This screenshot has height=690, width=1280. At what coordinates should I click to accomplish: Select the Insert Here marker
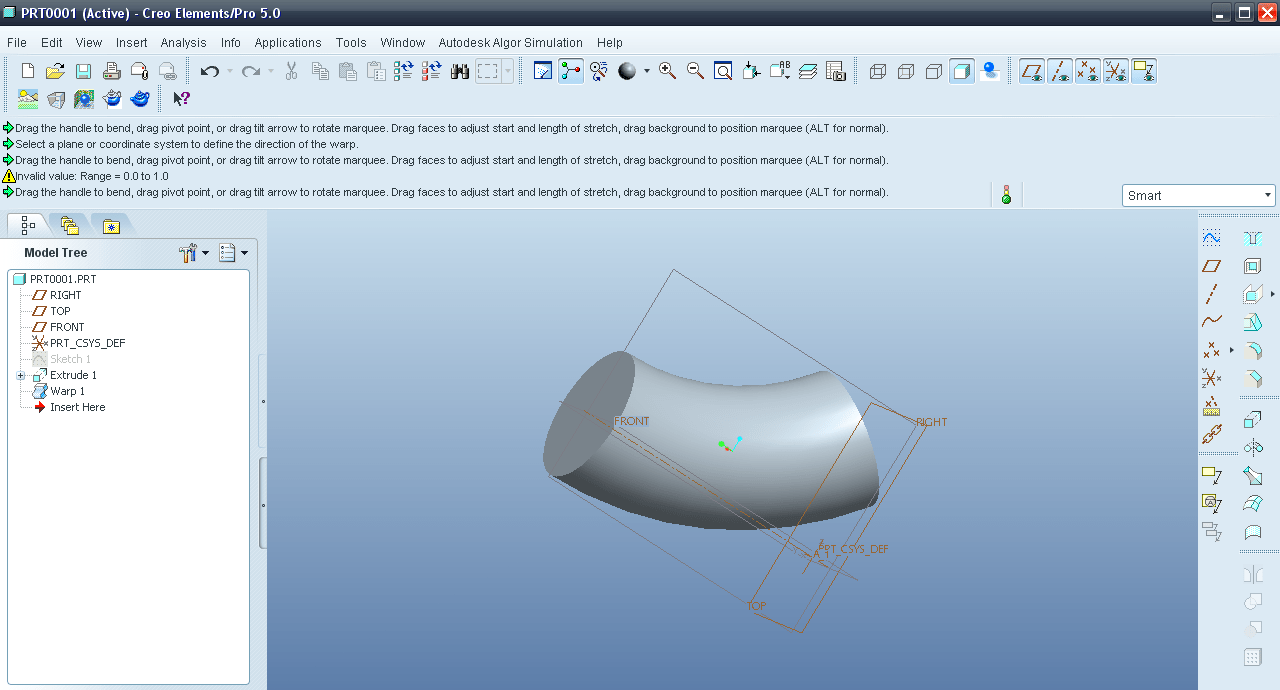point(77,407)
